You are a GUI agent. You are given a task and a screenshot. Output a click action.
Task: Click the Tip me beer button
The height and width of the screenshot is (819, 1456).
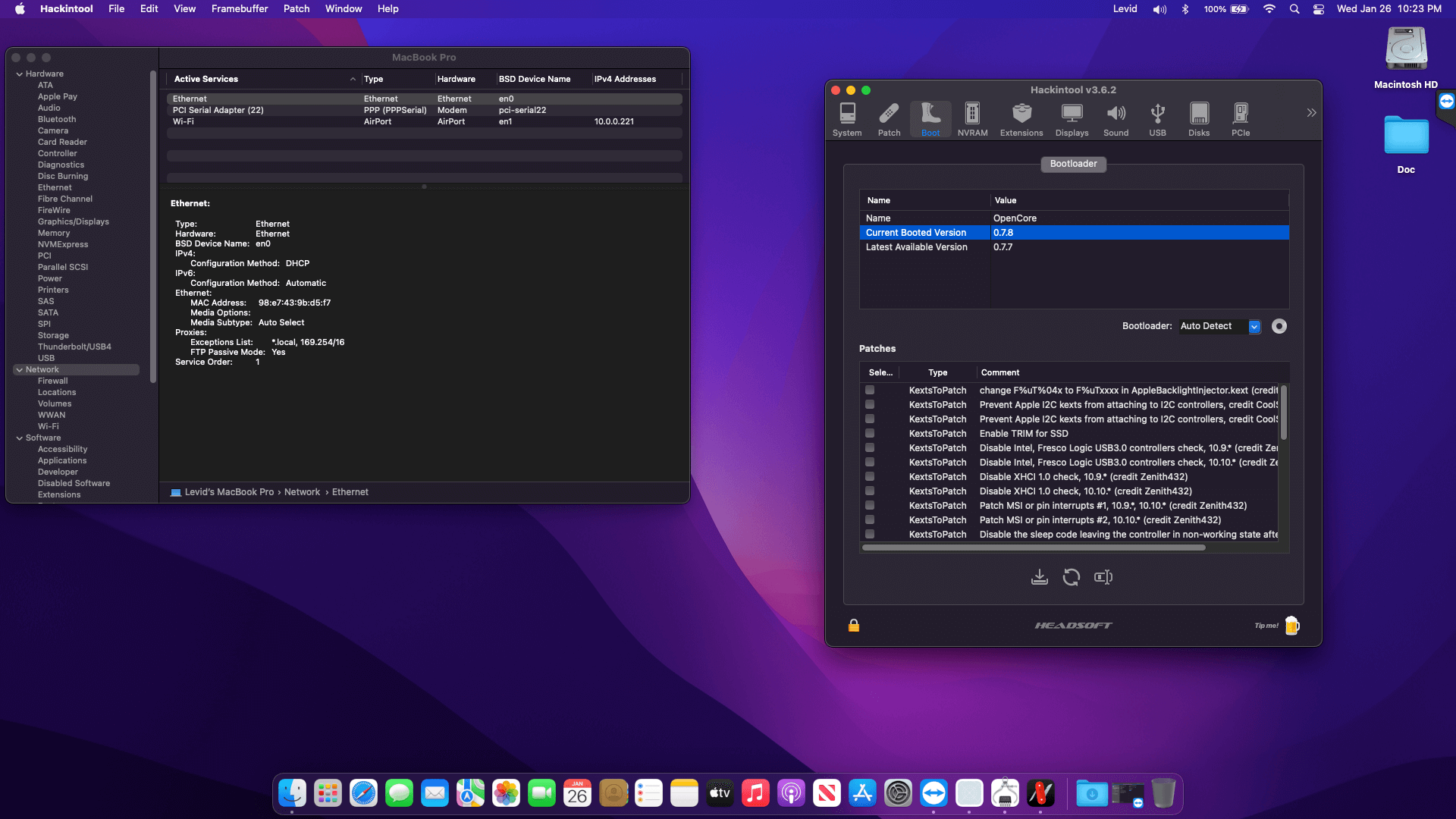pos(1292,626)
